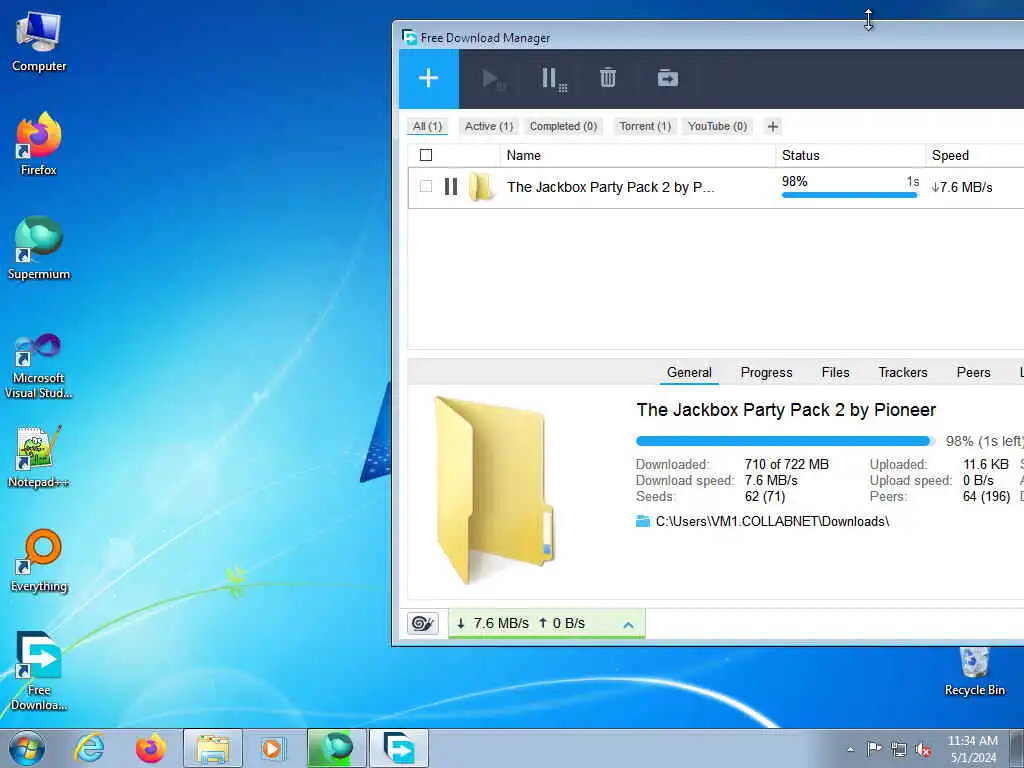The height and width of the screenshot is (768, 1024).
Task: Click the start all downloads icon
Action: 493,80
